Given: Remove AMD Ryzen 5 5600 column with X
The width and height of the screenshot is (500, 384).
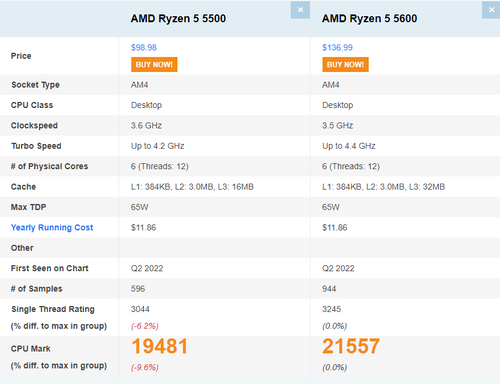Looking at the screenshot, I should (491, 10).
